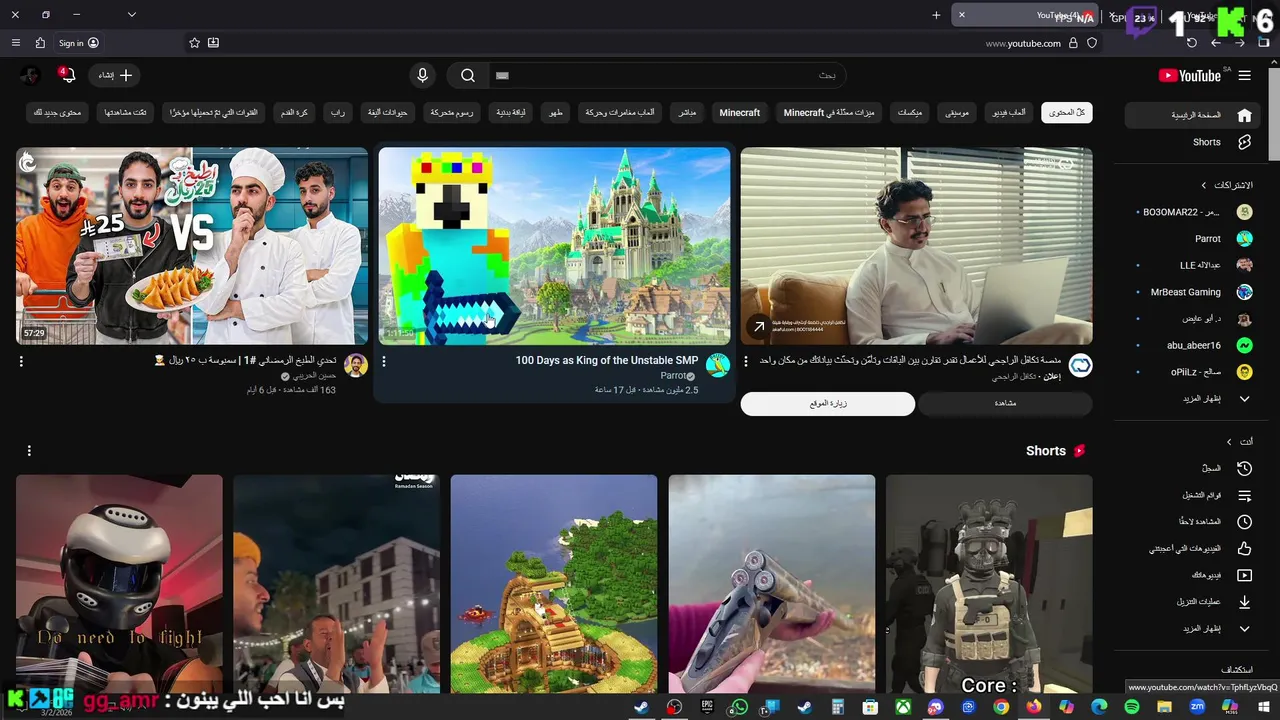Select the طهو cooking filter chip
The height and width of the screenshot is (720, 1280).
tap(554, 113)
